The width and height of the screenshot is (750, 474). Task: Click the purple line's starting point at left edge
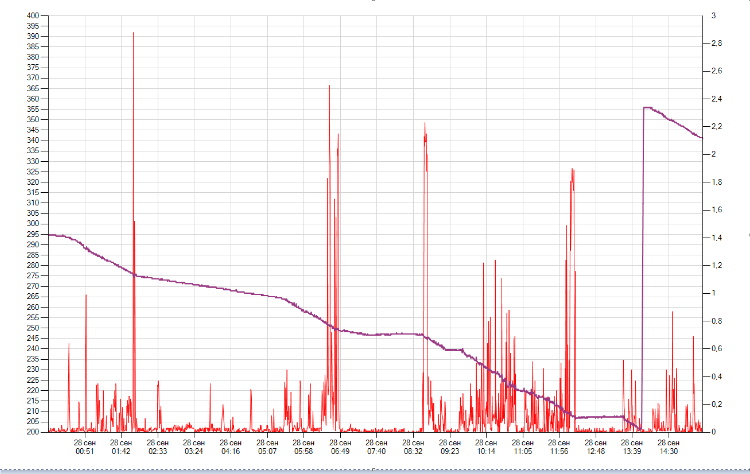click(50, 234)
